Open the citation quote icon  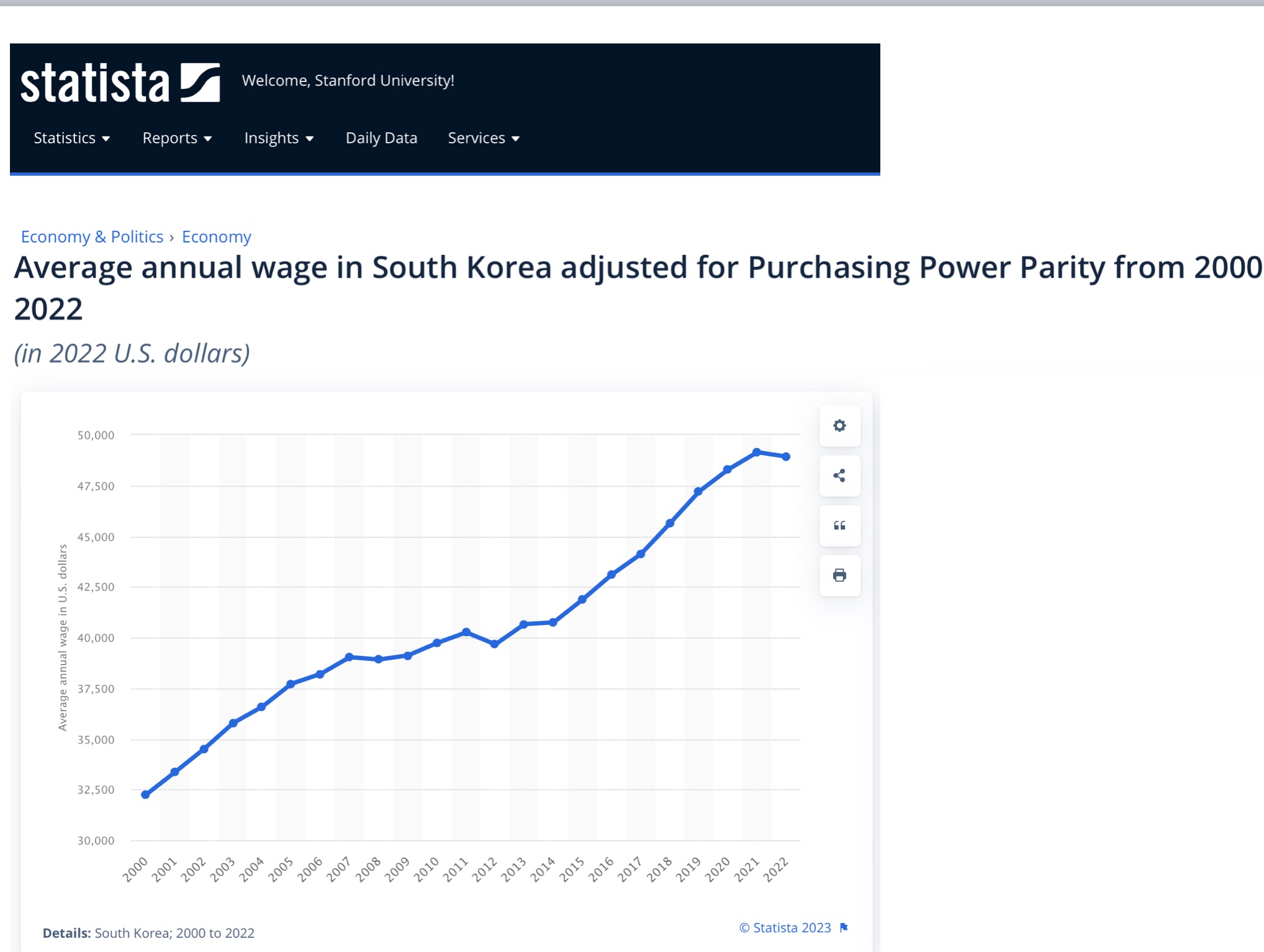tap(839, 526)
